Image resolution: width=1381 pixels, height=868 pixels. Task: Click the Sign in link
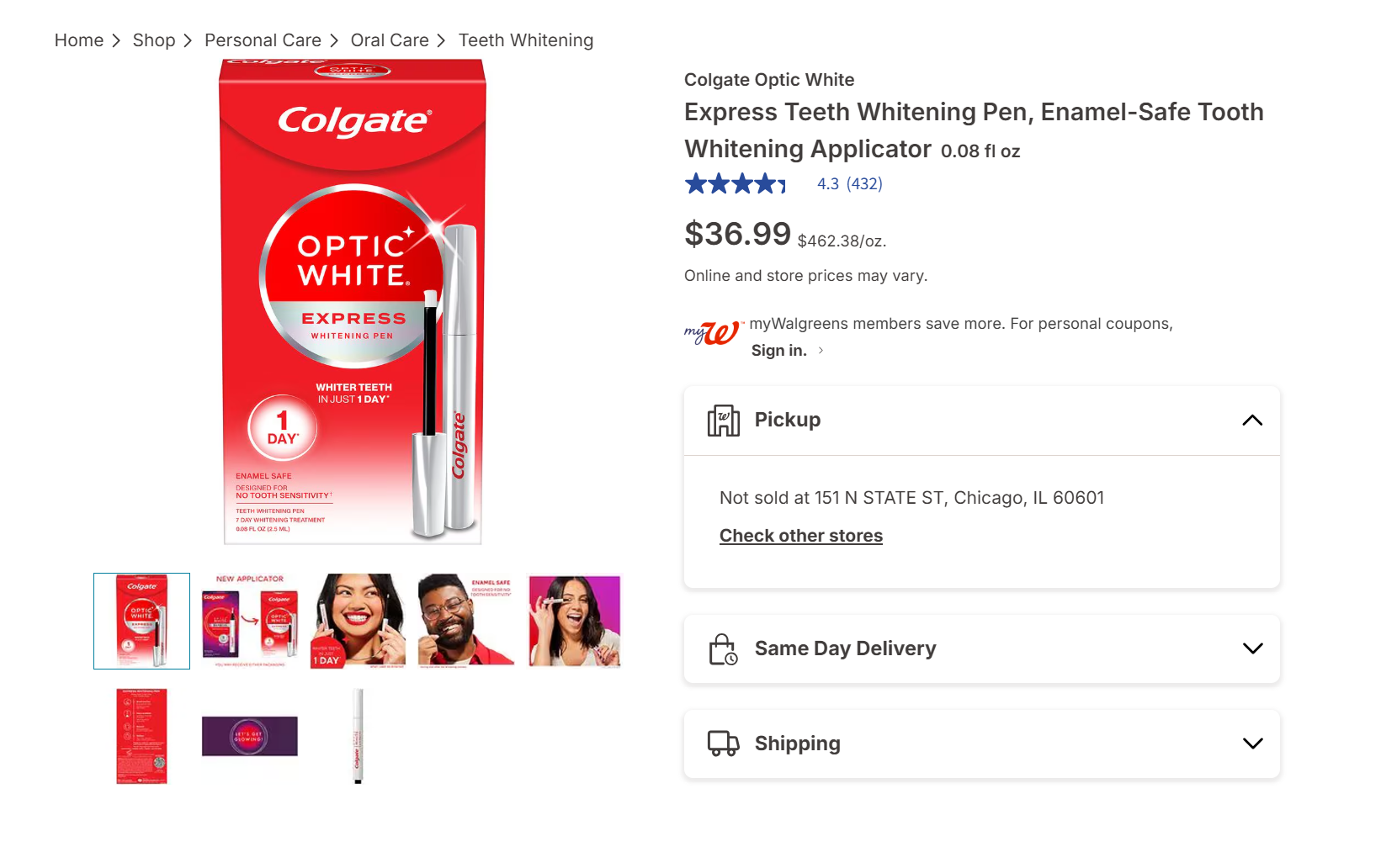click(779, 351)
